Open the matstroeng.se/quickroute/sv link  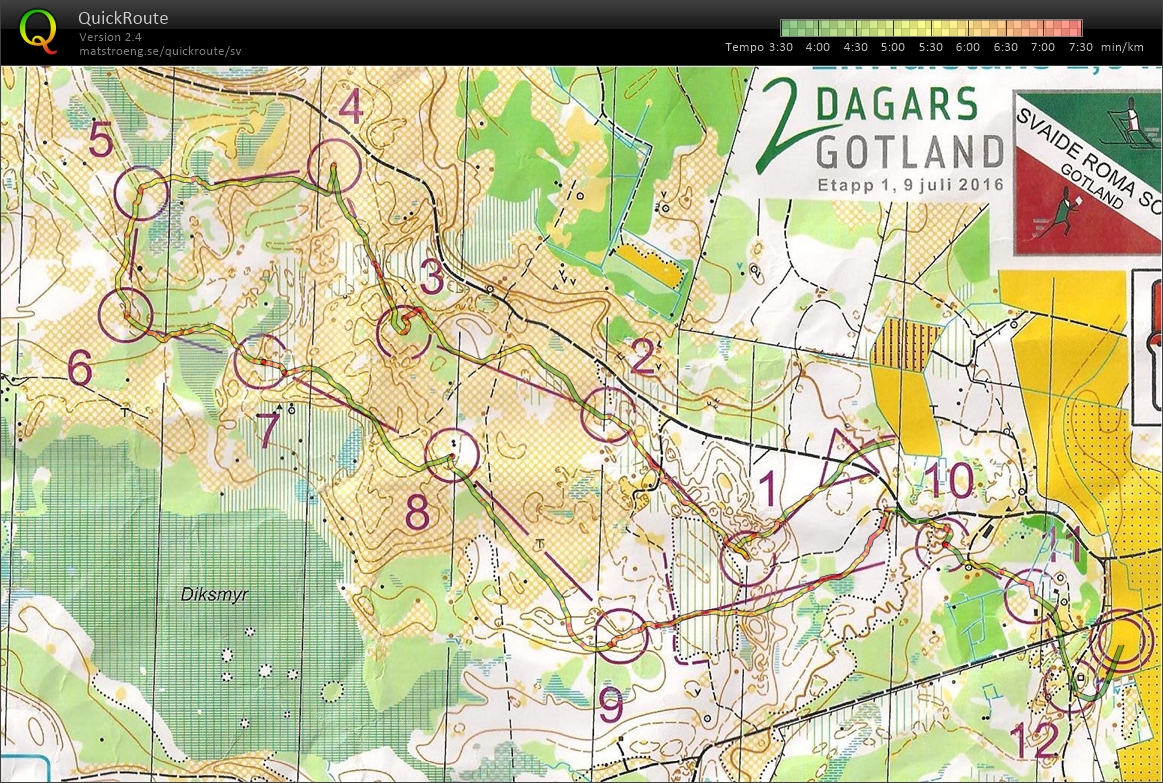click(x=160, y=51)
